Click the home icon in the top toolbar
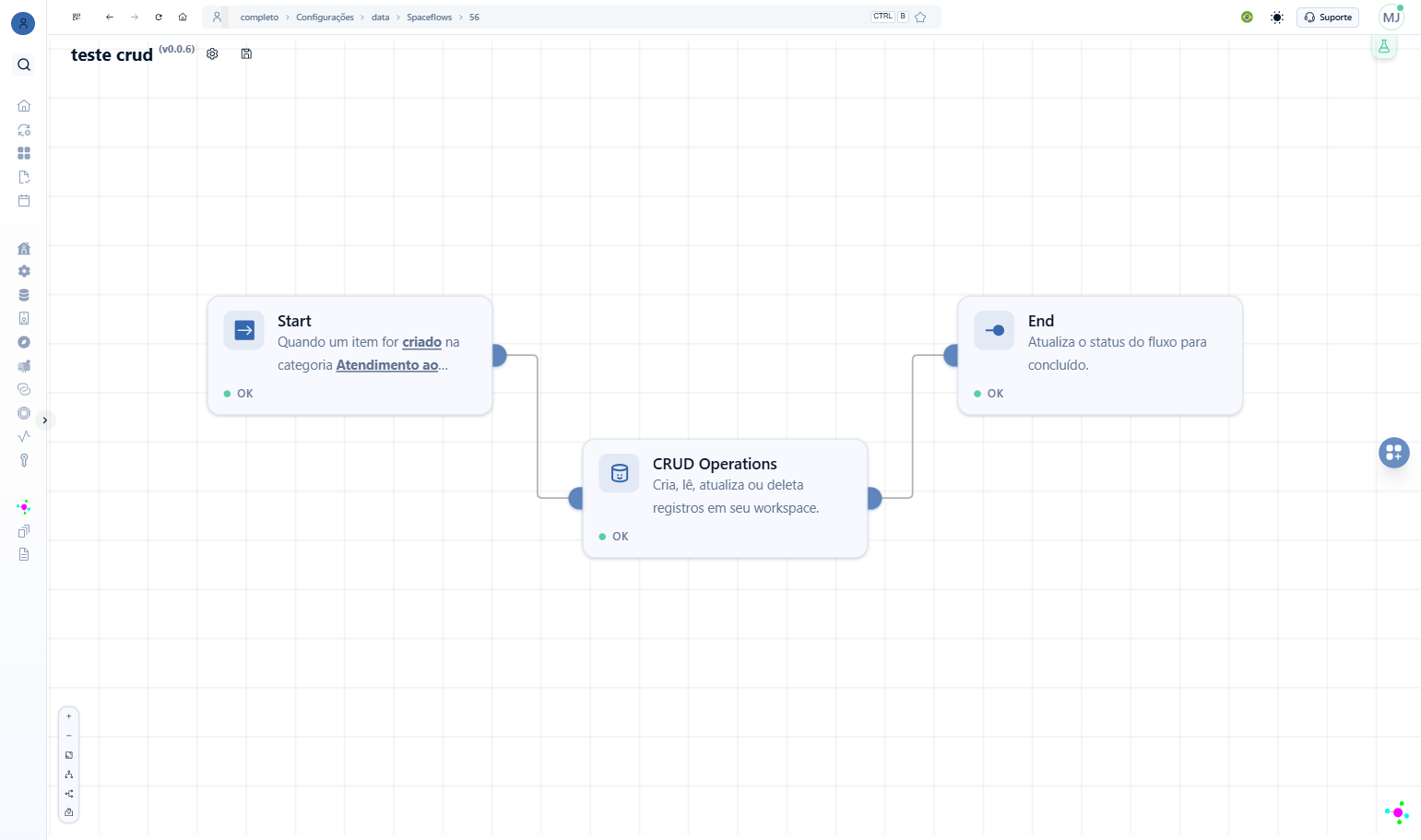 pyautogui.click(x=183, y=17)
